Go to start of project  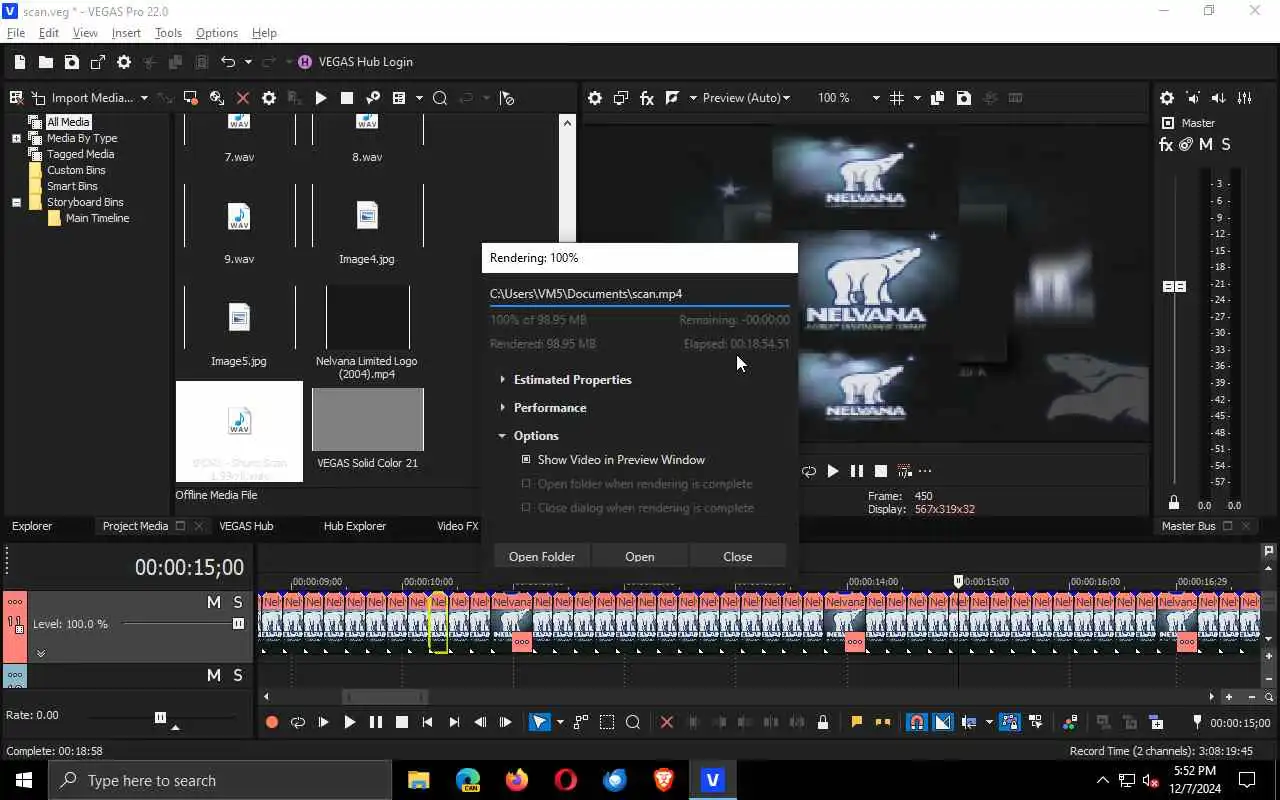click(428, 722)
